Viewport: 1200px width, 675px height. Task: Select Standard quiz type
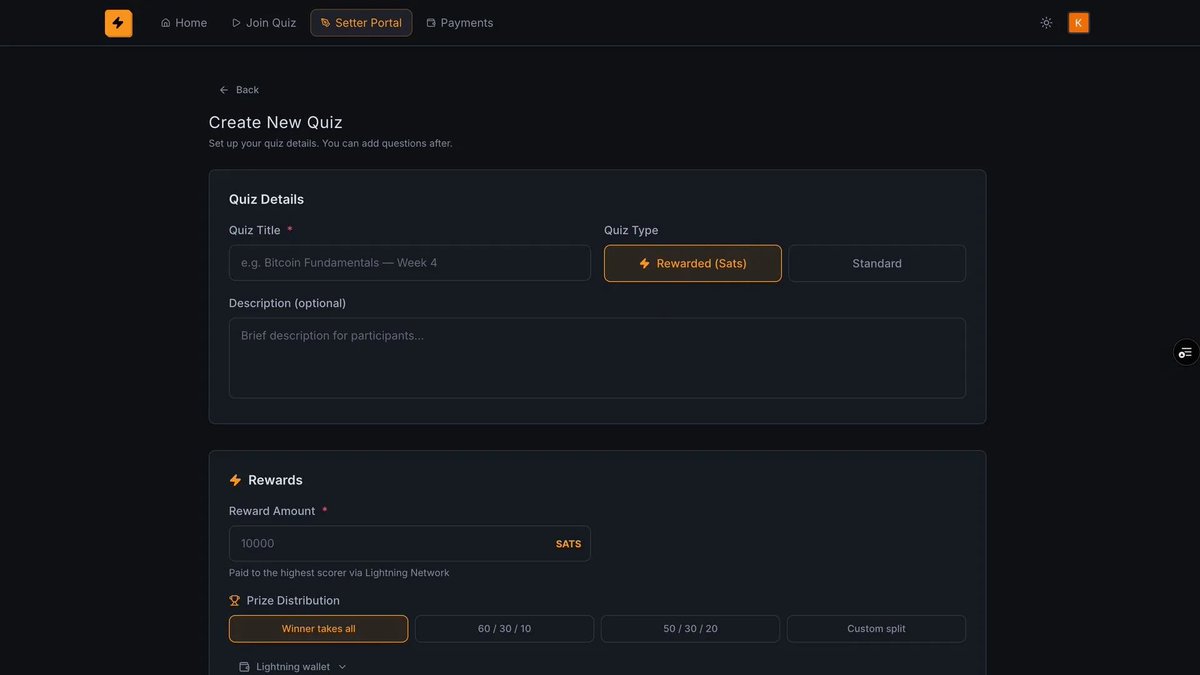877,264
